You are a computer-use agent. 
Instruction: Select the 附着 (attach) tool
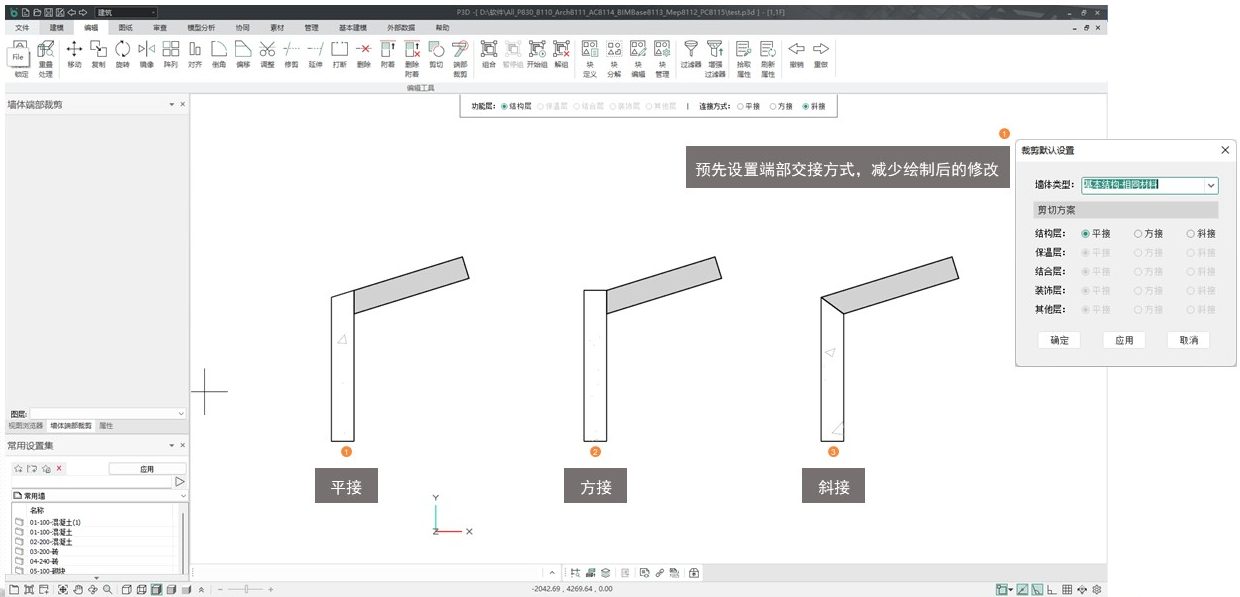(x=388, y=55)
